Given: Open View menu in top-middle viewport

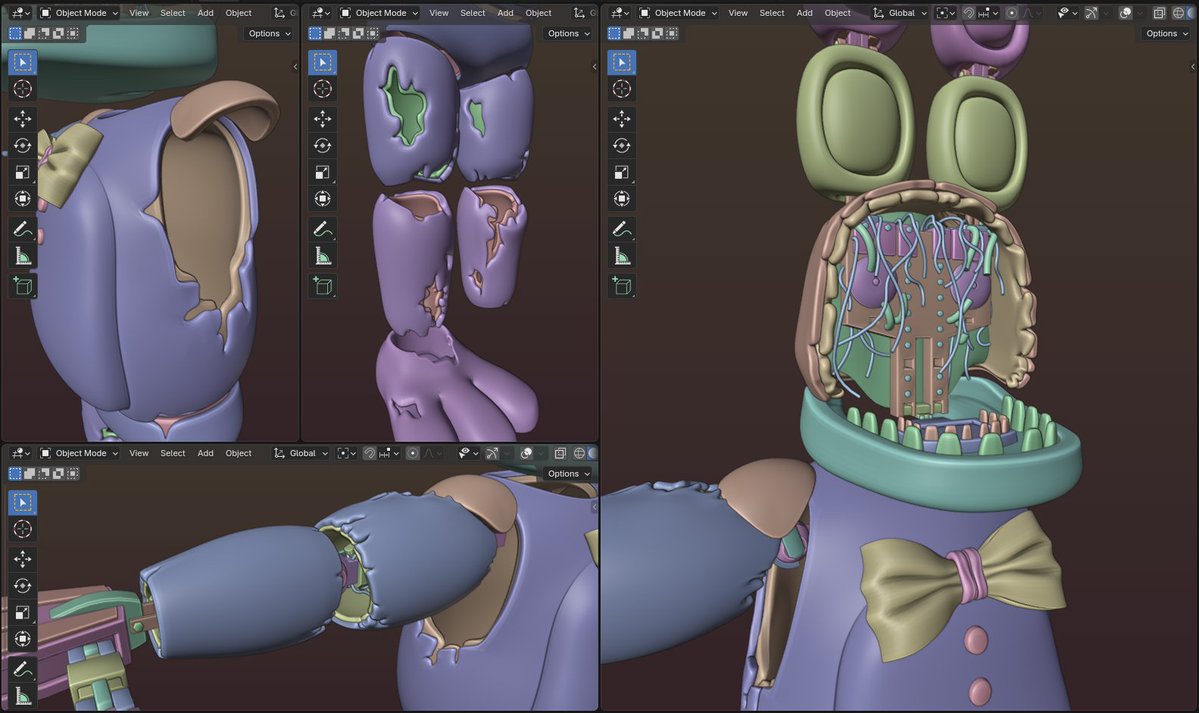Looking at the screenshot, I should click(439, 13).
